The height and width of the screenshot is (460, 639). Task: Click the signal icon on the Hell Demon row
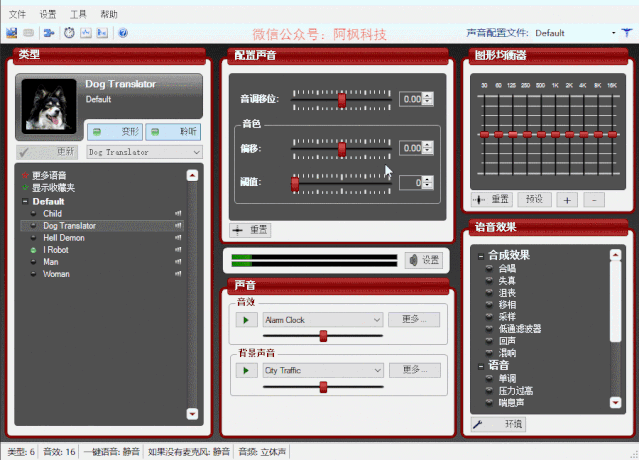178,238
